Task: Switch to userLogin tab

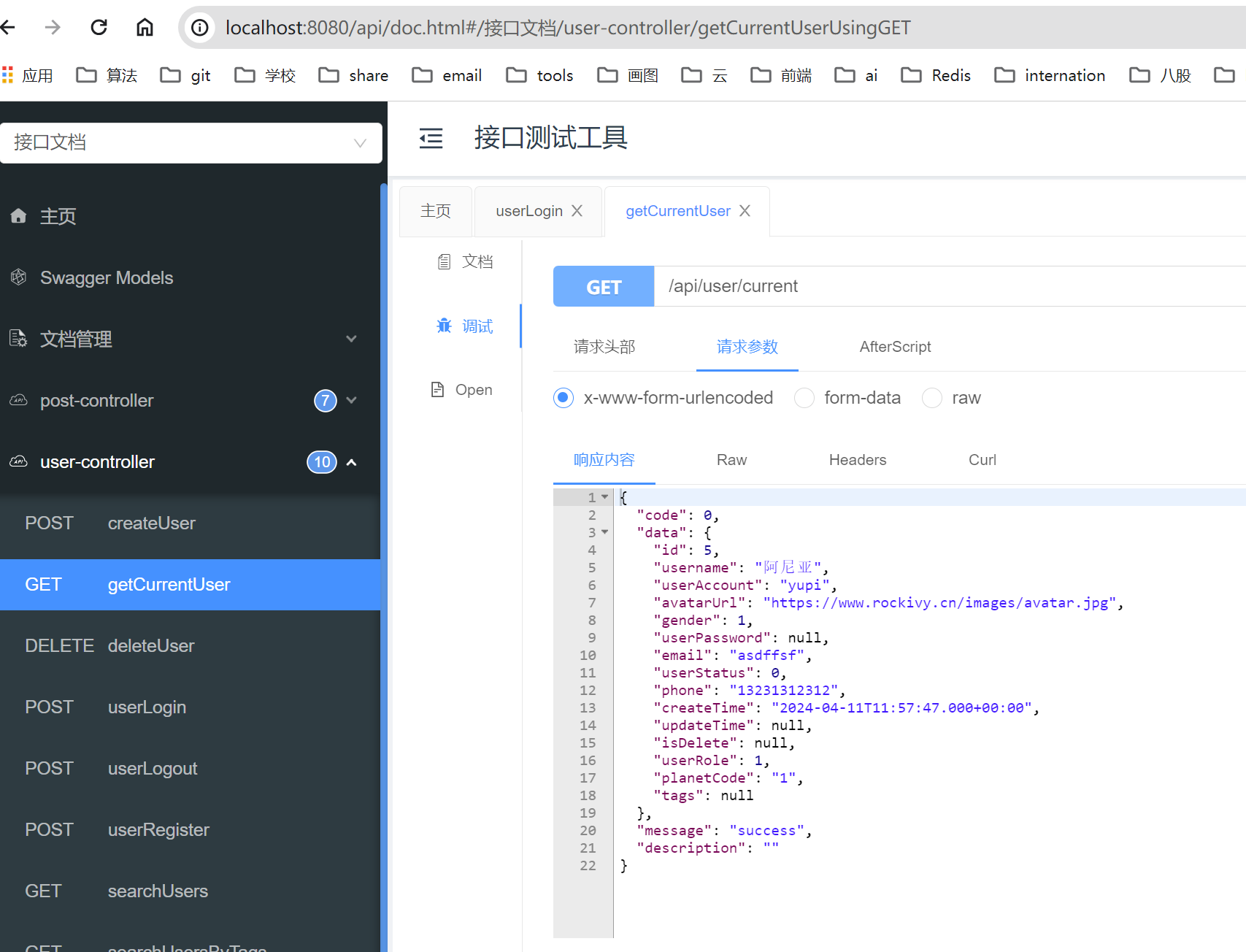Action: (529, 211)
